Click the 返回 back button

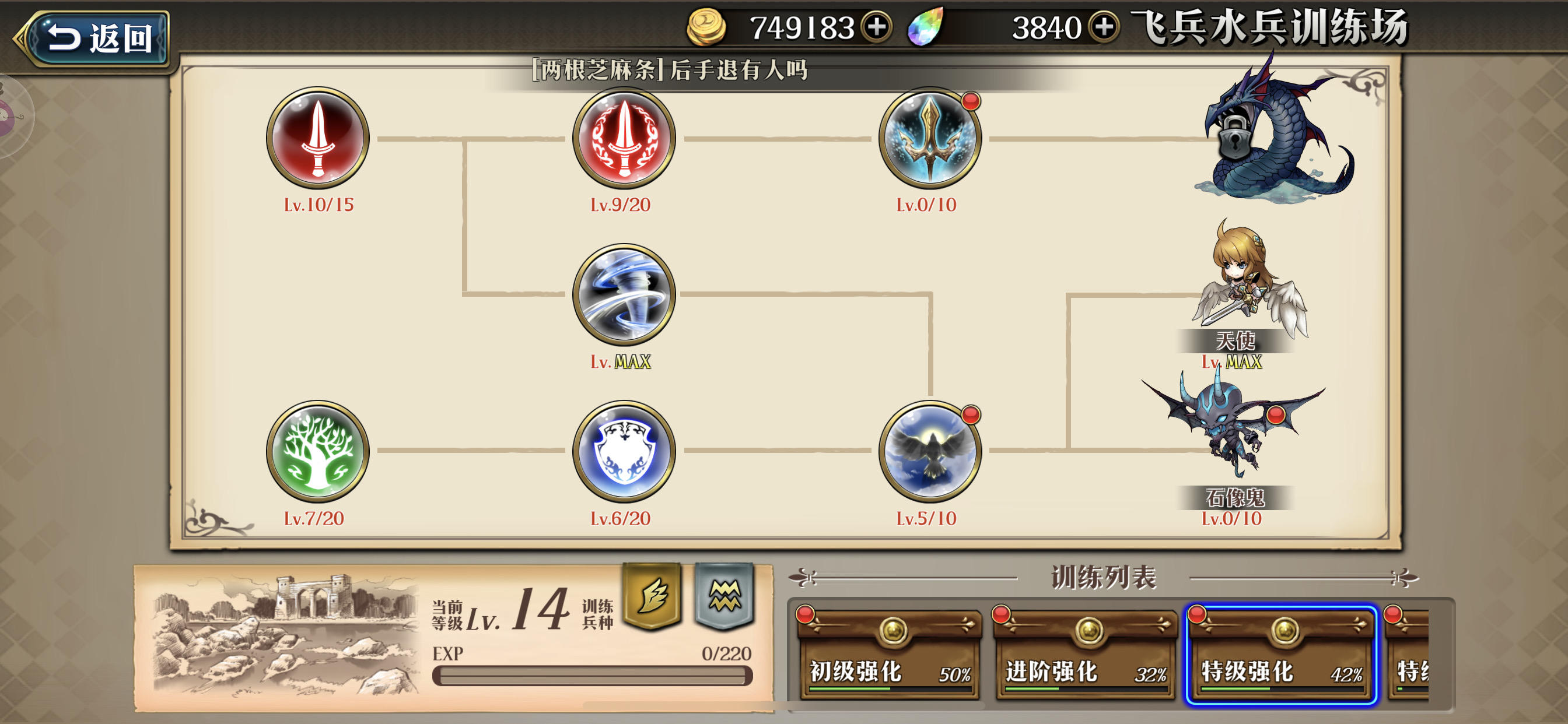point(94,38)
